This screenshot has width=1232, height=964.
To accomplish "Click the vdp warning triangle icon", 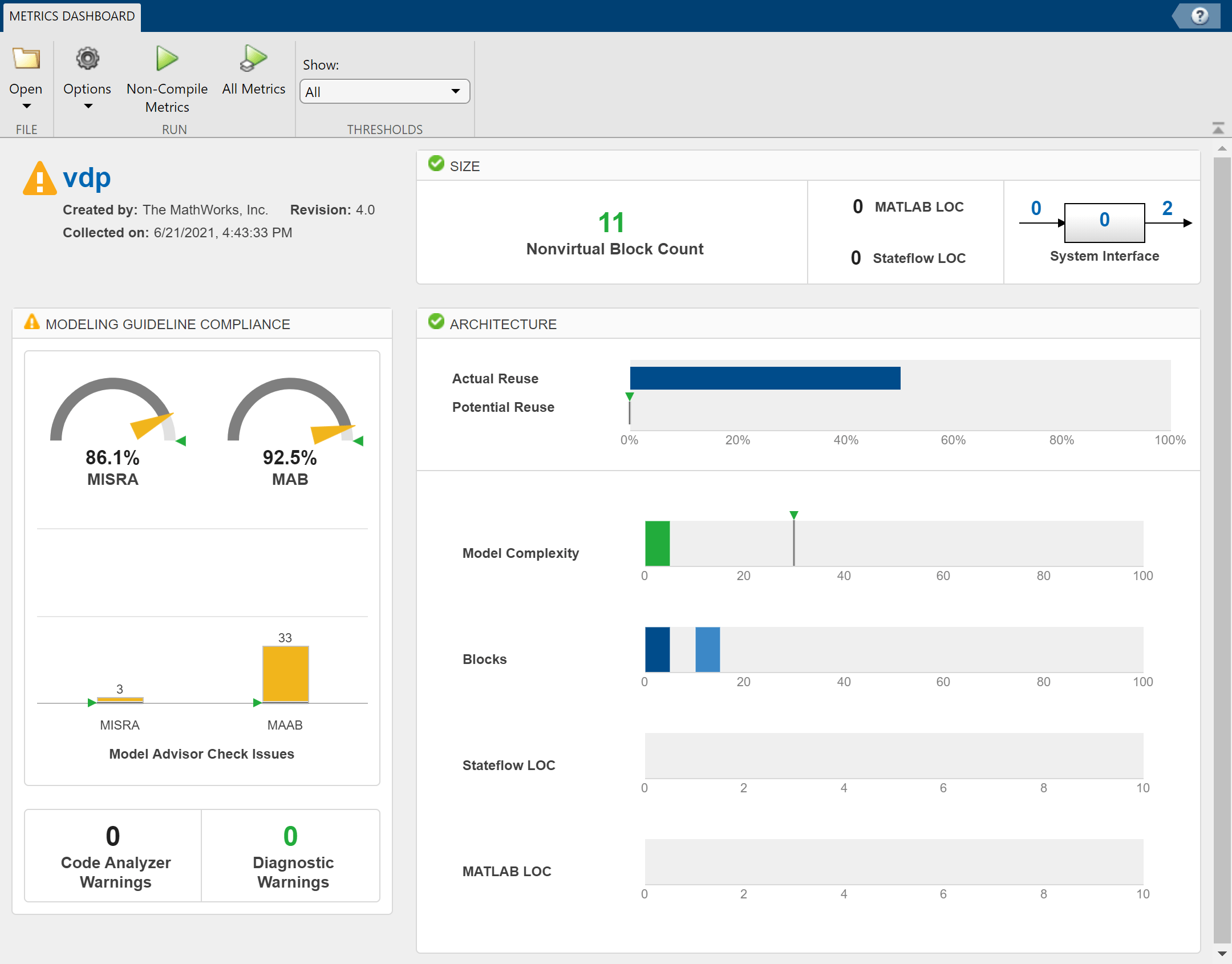I will point(39,179).
